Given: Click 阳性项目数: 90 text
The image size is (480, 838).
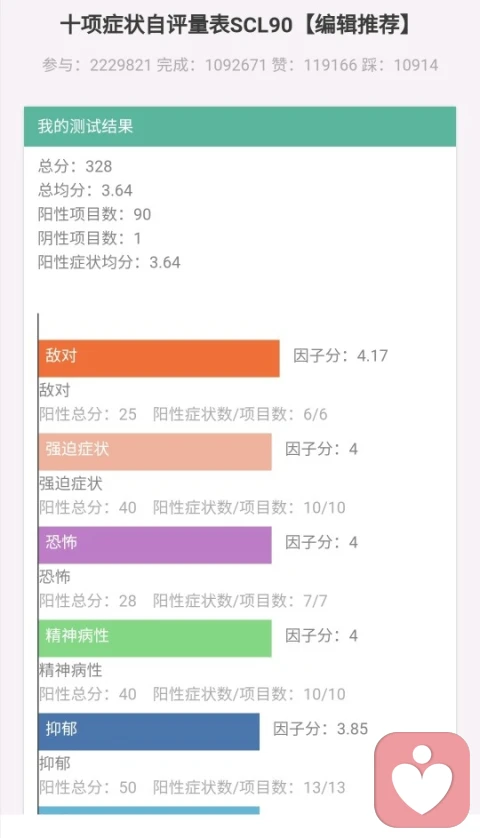Looking at the screenshot, I should point(95,214).
